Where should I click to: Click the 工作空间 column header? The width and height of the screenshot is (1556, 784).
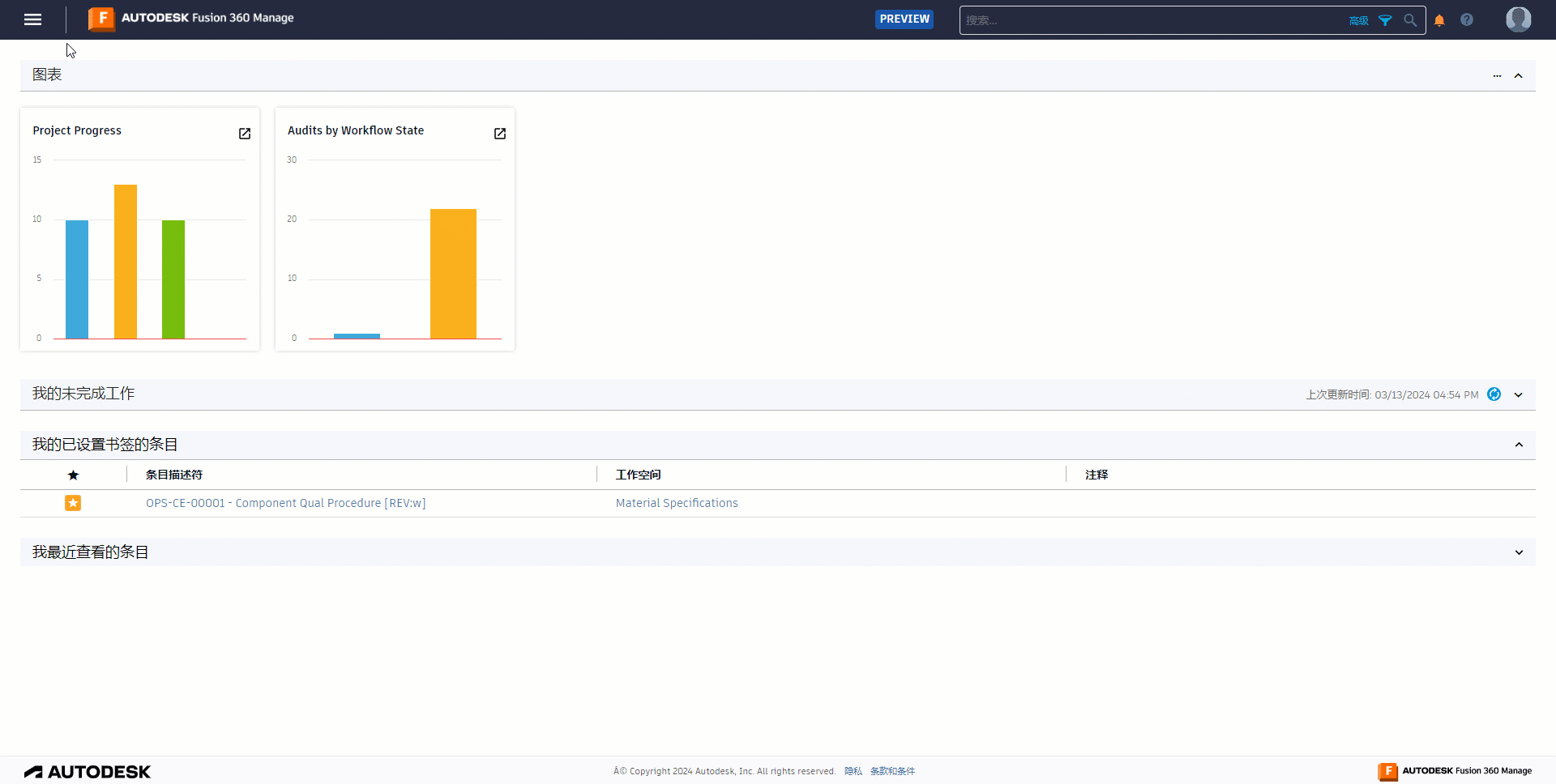(639, 475)
